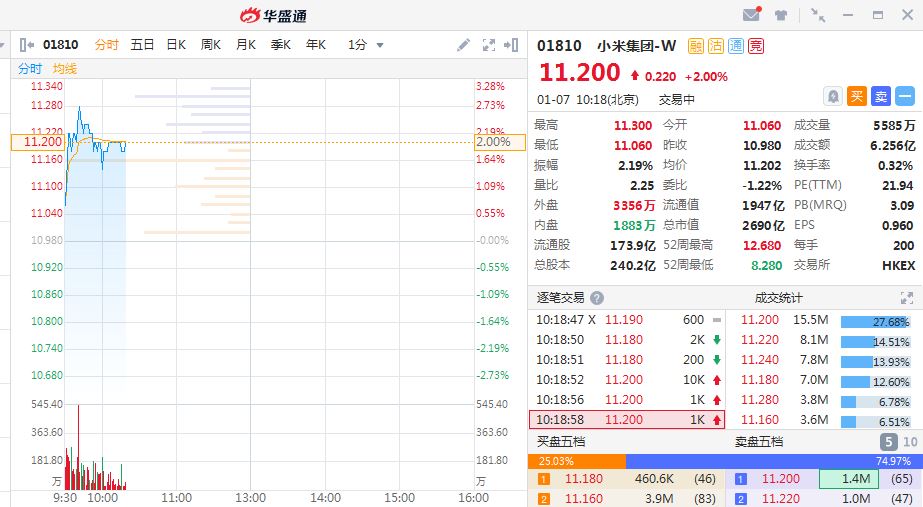Click the orange 融 margin badge
Image resolution: width=923 pixels, height=507 pixels.
pos(696,46)
